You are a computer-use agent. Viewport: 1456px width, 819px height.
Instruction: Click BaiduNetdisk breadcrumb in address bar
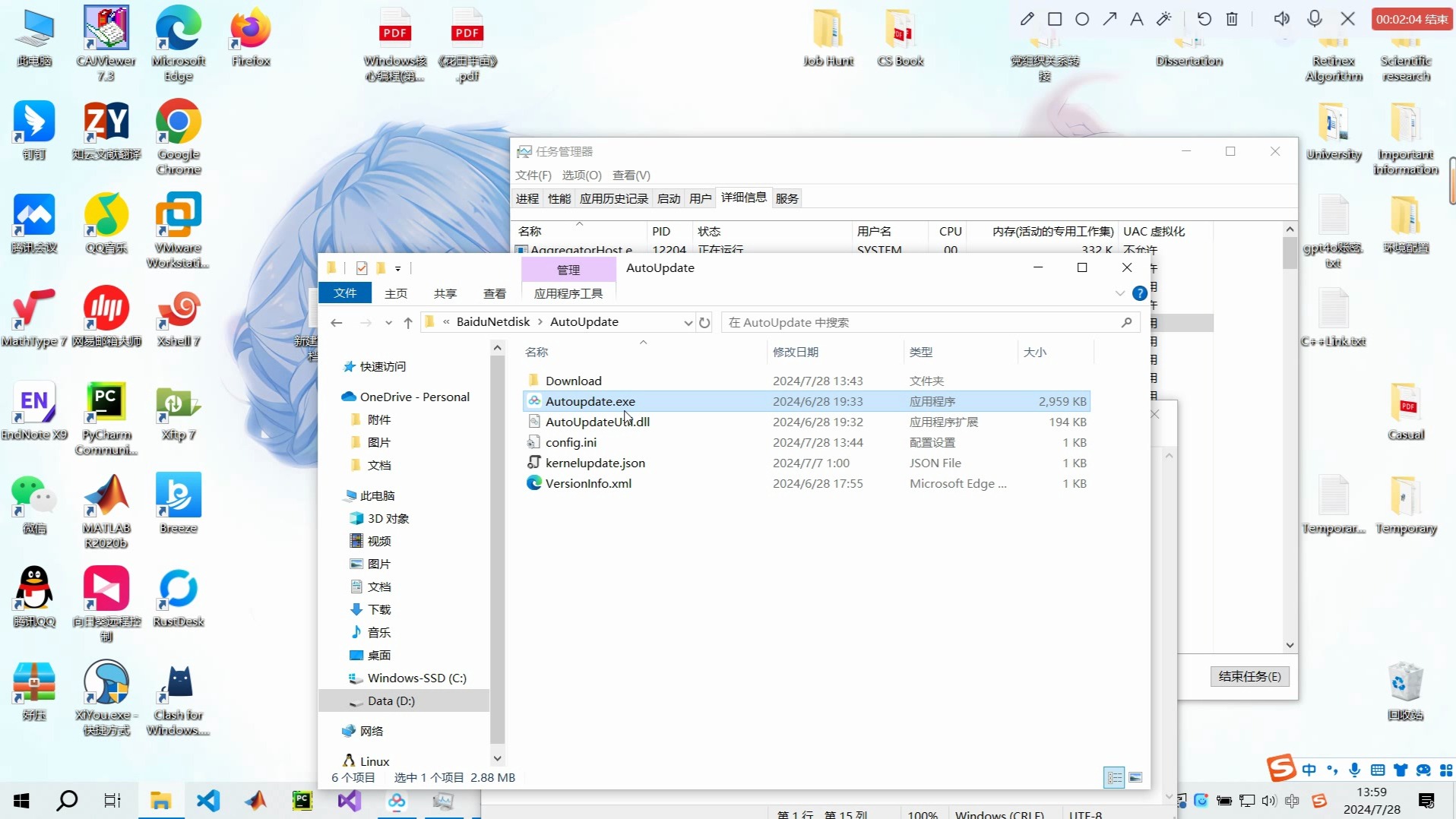click(x=493, y=322)
